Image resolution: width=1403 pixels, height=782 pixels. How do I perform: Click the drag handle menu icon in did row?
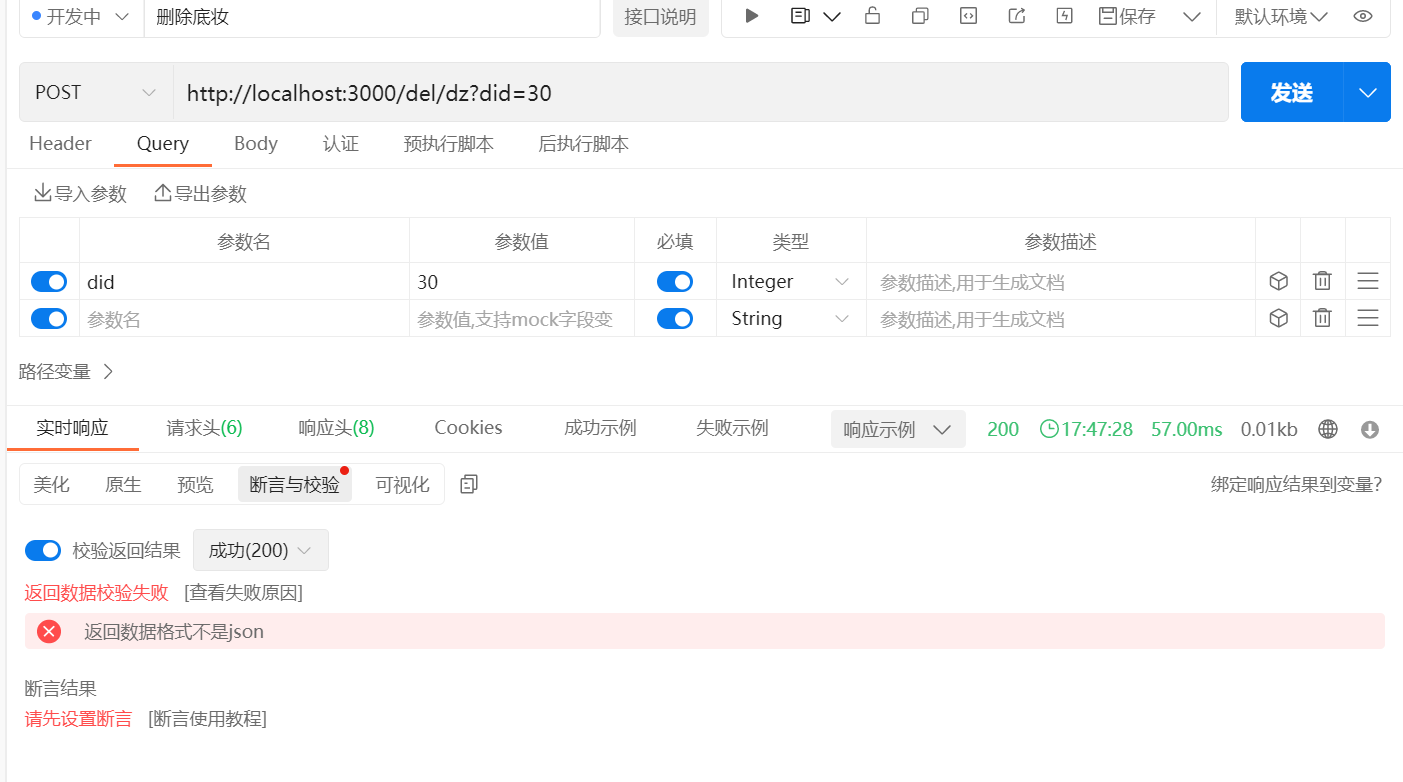tap(1368, 282)
